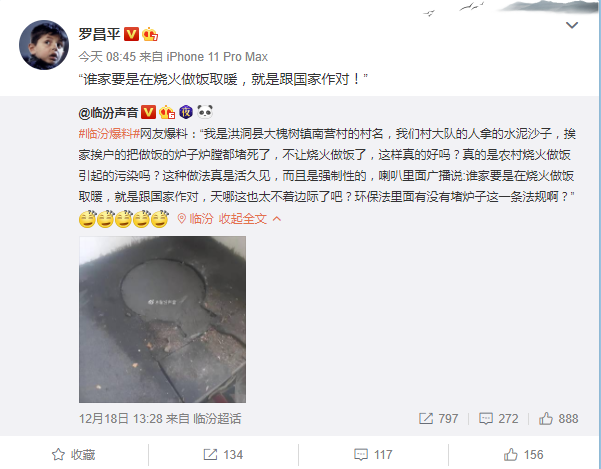Like the original post with 888 likes
The image size is (601, 469).
558,418
